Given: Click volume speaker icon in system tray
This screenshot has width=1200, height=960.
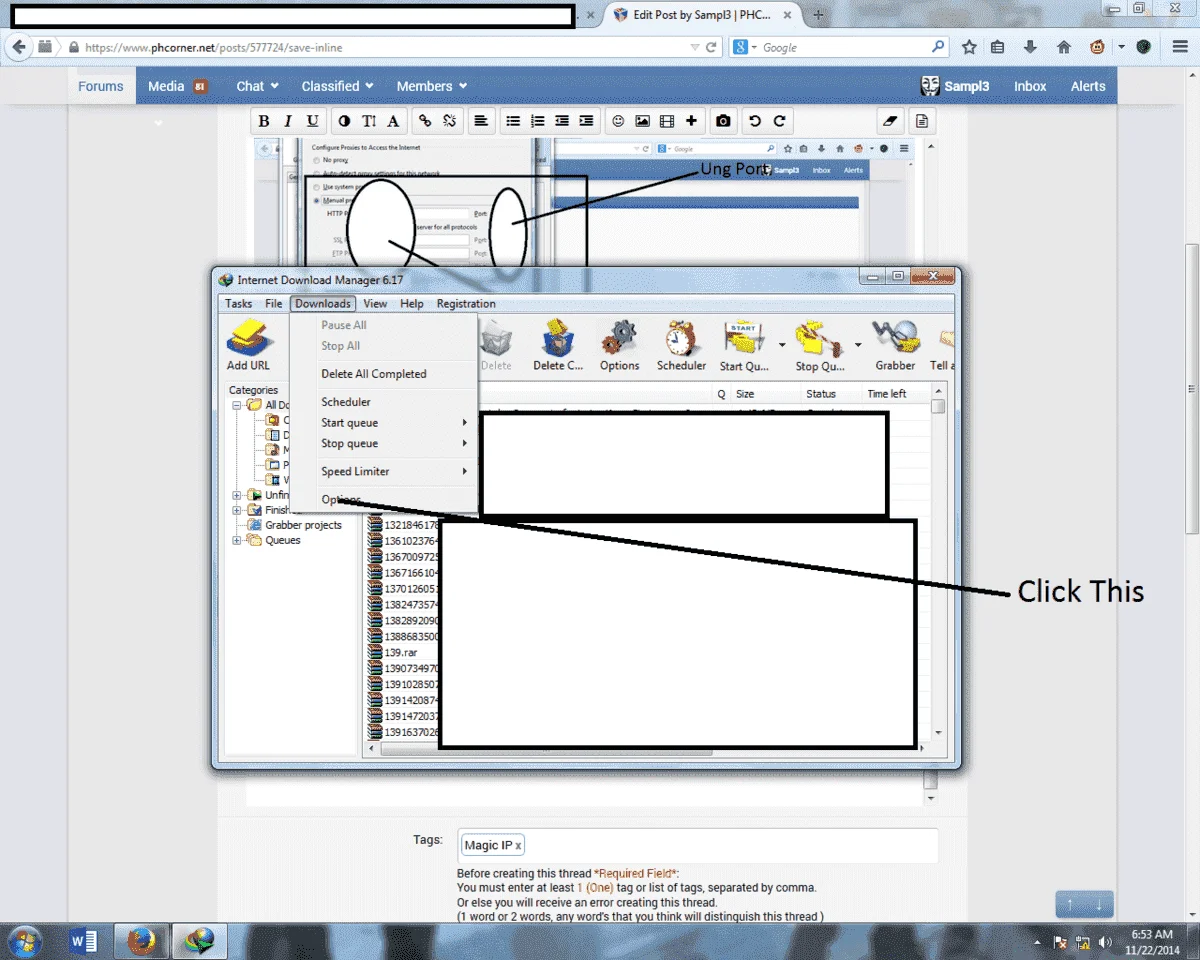Looking at the screenshot, I should 1105,942.
